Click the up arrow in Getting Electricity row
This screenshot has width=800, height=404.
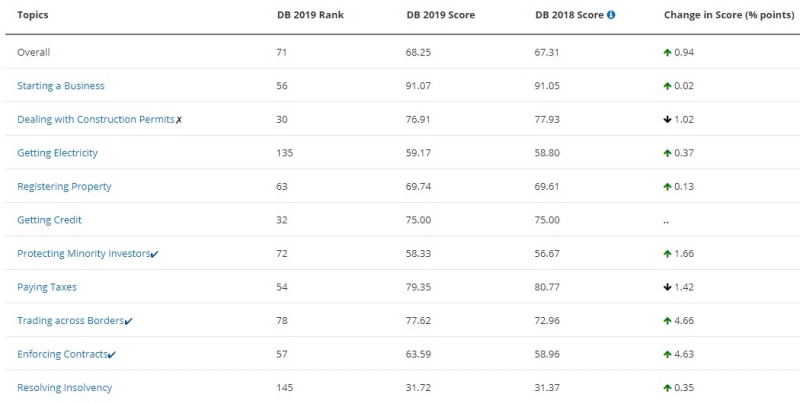pos(667,153)
